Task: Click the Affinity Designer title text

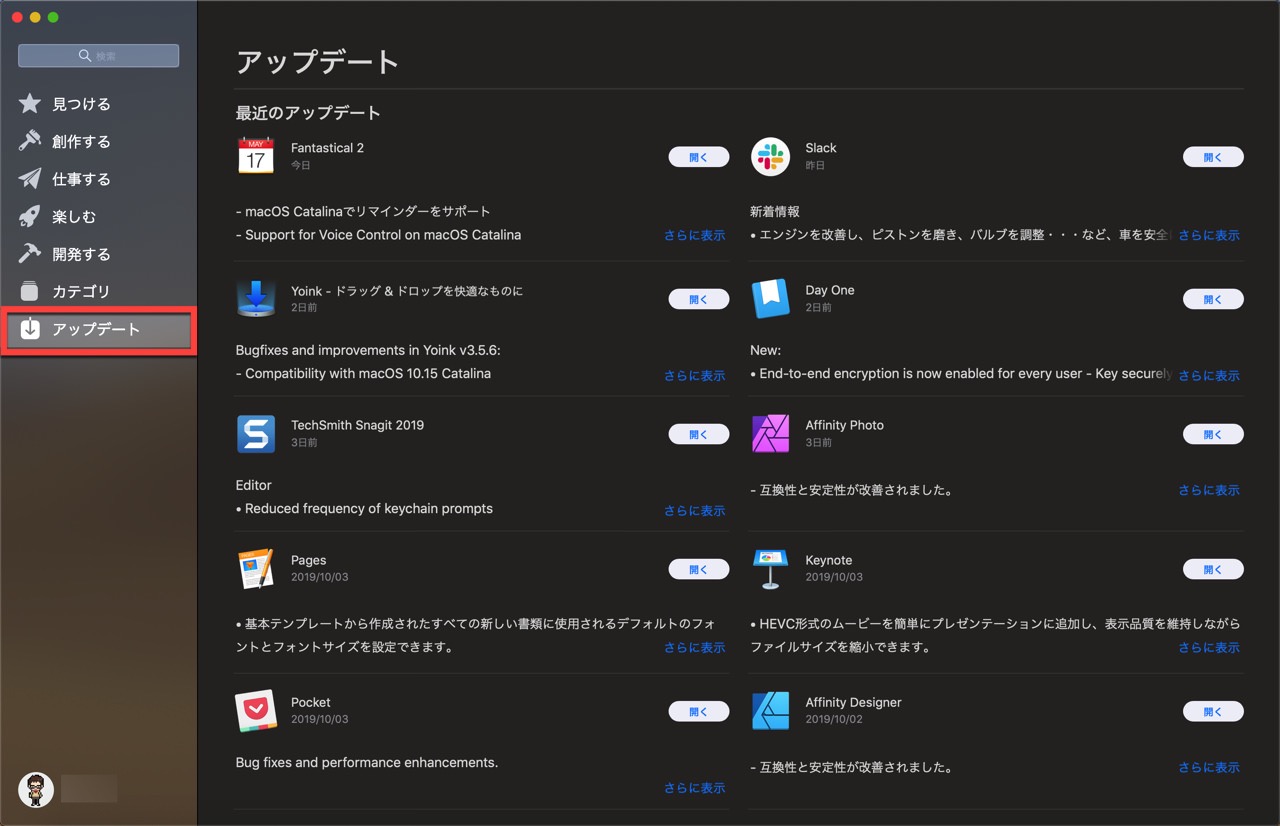Action: point(854,702)
